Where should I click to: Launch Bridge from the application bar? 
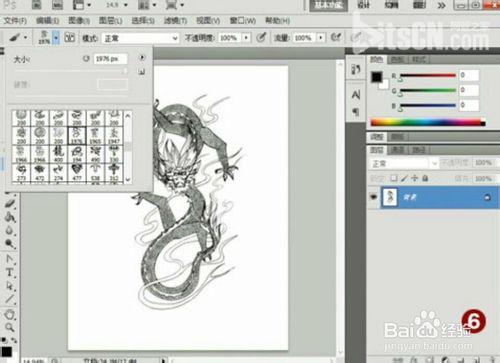(37, 5)
